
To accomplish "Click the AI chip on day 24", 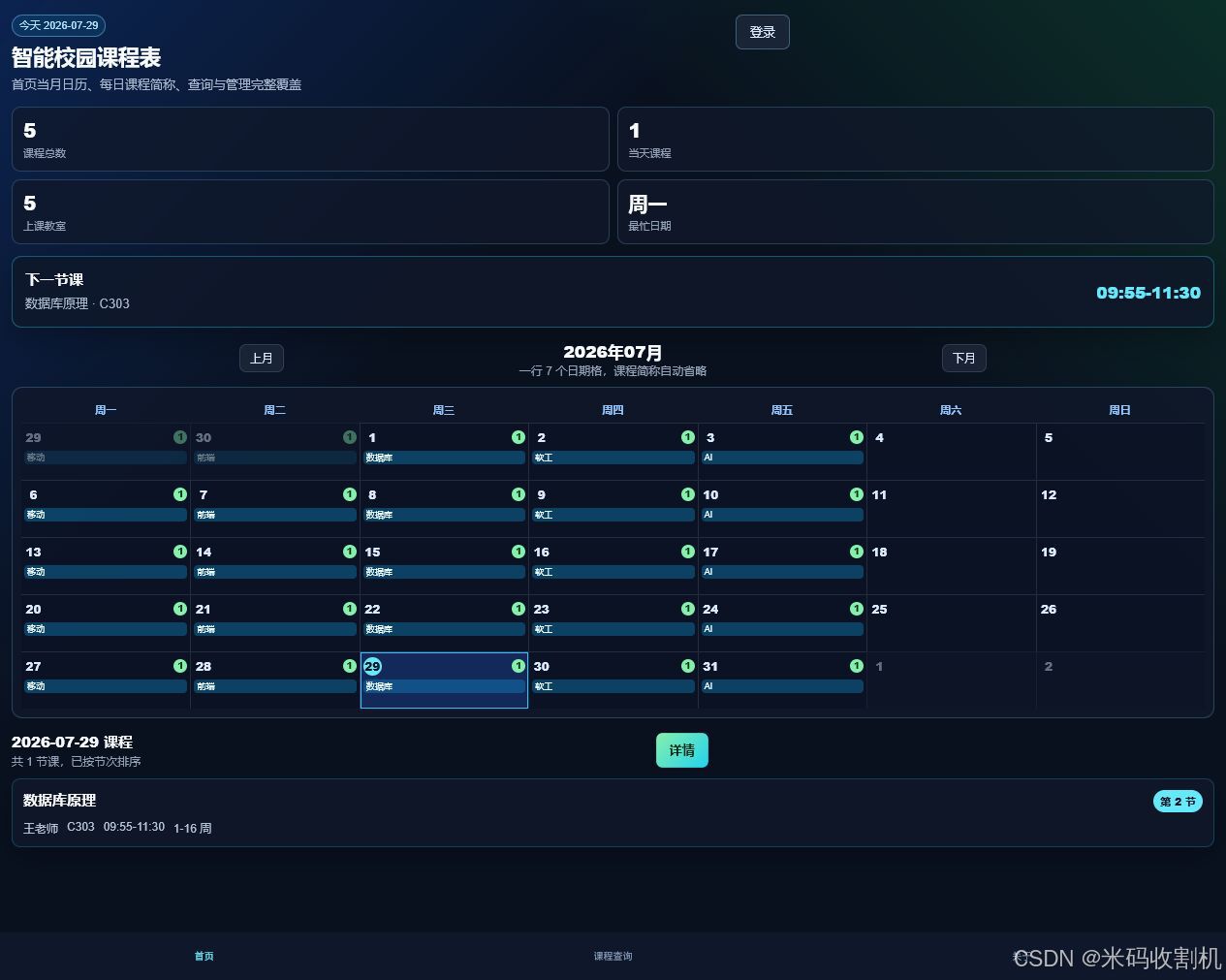I will click(x=782, y=629).
